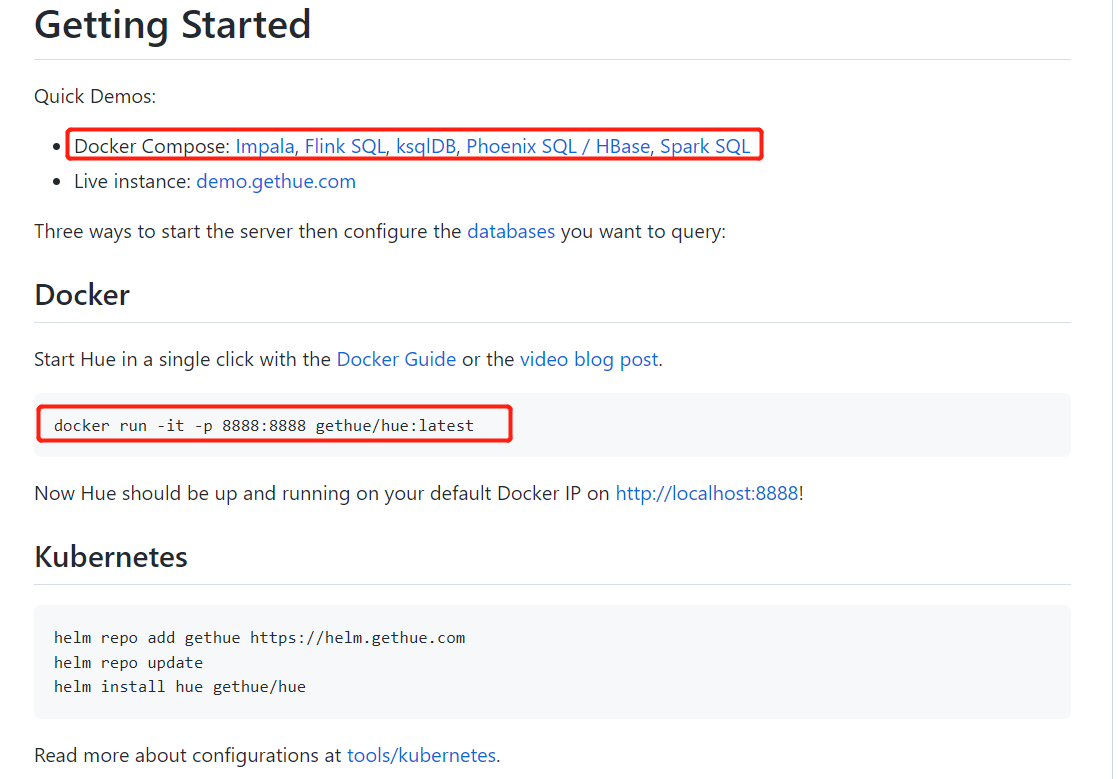Open the ksqlDB demo link
Image resolution: width=1118 pixels, height=779 pixels.
(x=426, y=146)
